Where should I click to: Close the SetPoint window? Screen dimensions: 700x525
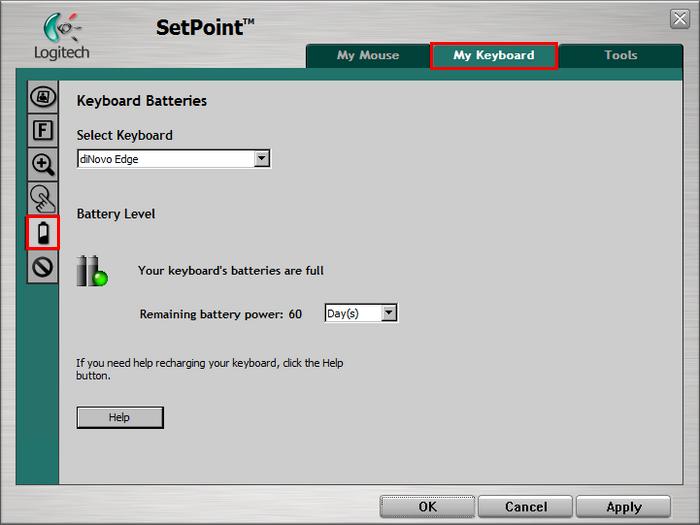tap(680, 19)
